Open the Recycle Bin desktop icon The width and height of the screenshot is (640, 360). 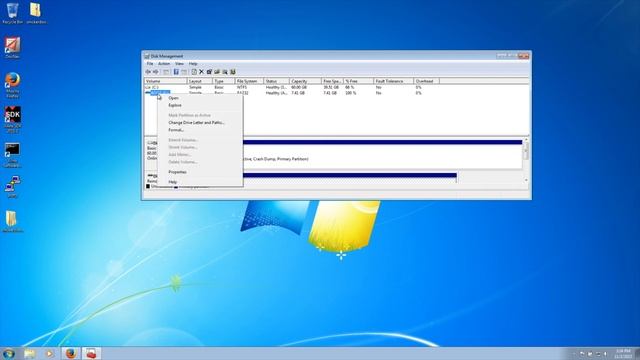coord(12,13)
